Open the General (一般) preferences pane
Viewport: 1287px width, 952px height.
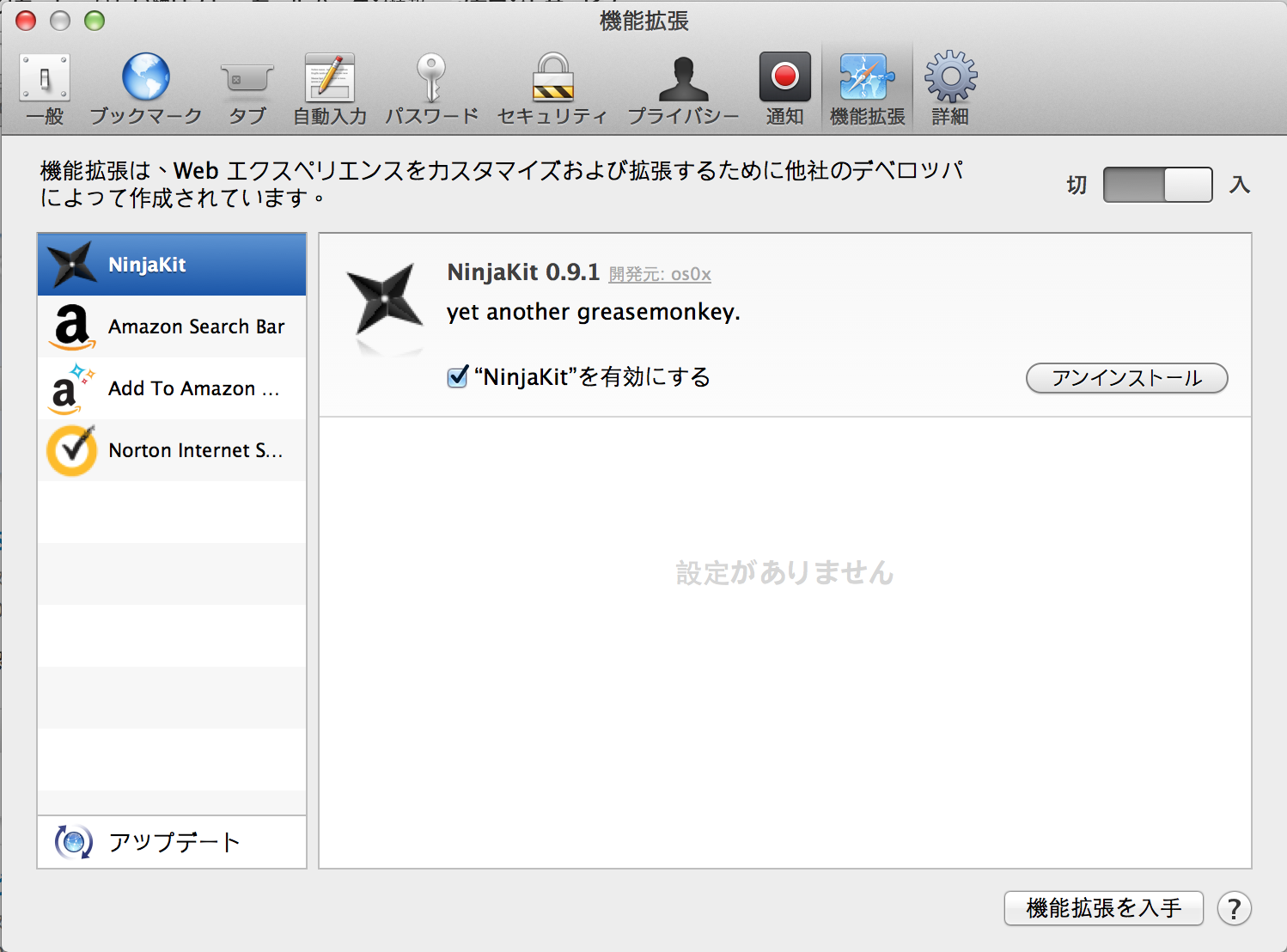coord(45,88)
